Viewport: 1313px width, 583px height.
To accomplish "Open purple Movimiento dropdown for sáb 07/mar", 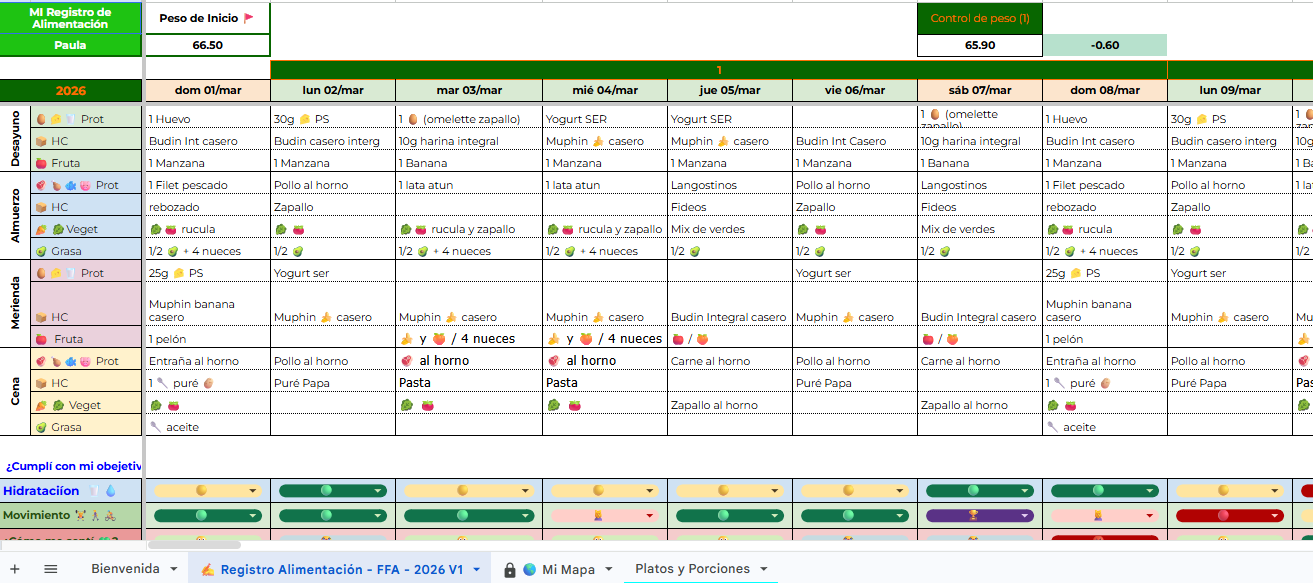I will pos(1025,516).
